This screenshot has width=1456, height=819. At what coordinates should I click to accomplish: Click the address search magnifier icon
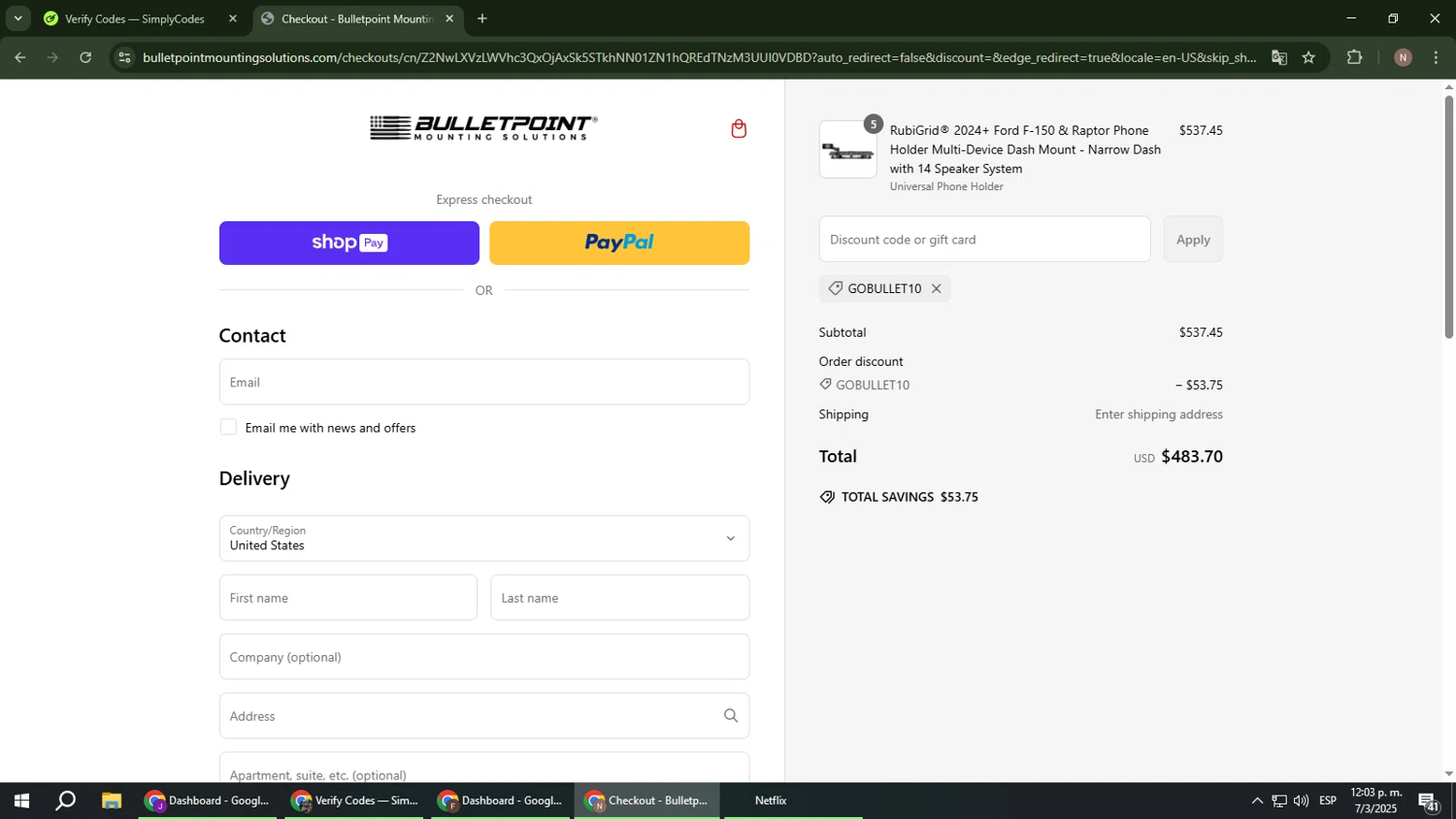pos(731,716)
